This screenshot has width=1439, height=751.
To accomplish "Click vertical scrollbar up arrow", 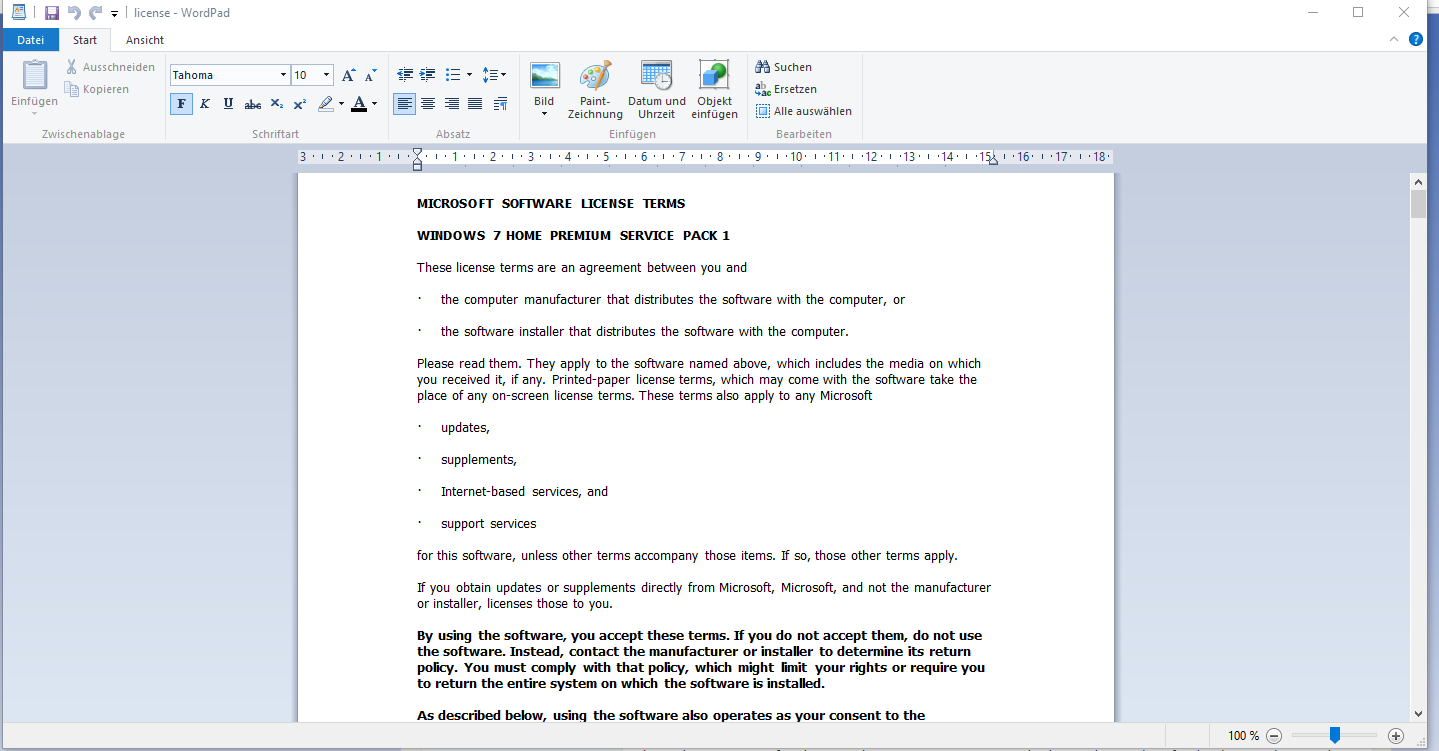I will tap(1418, 182).
